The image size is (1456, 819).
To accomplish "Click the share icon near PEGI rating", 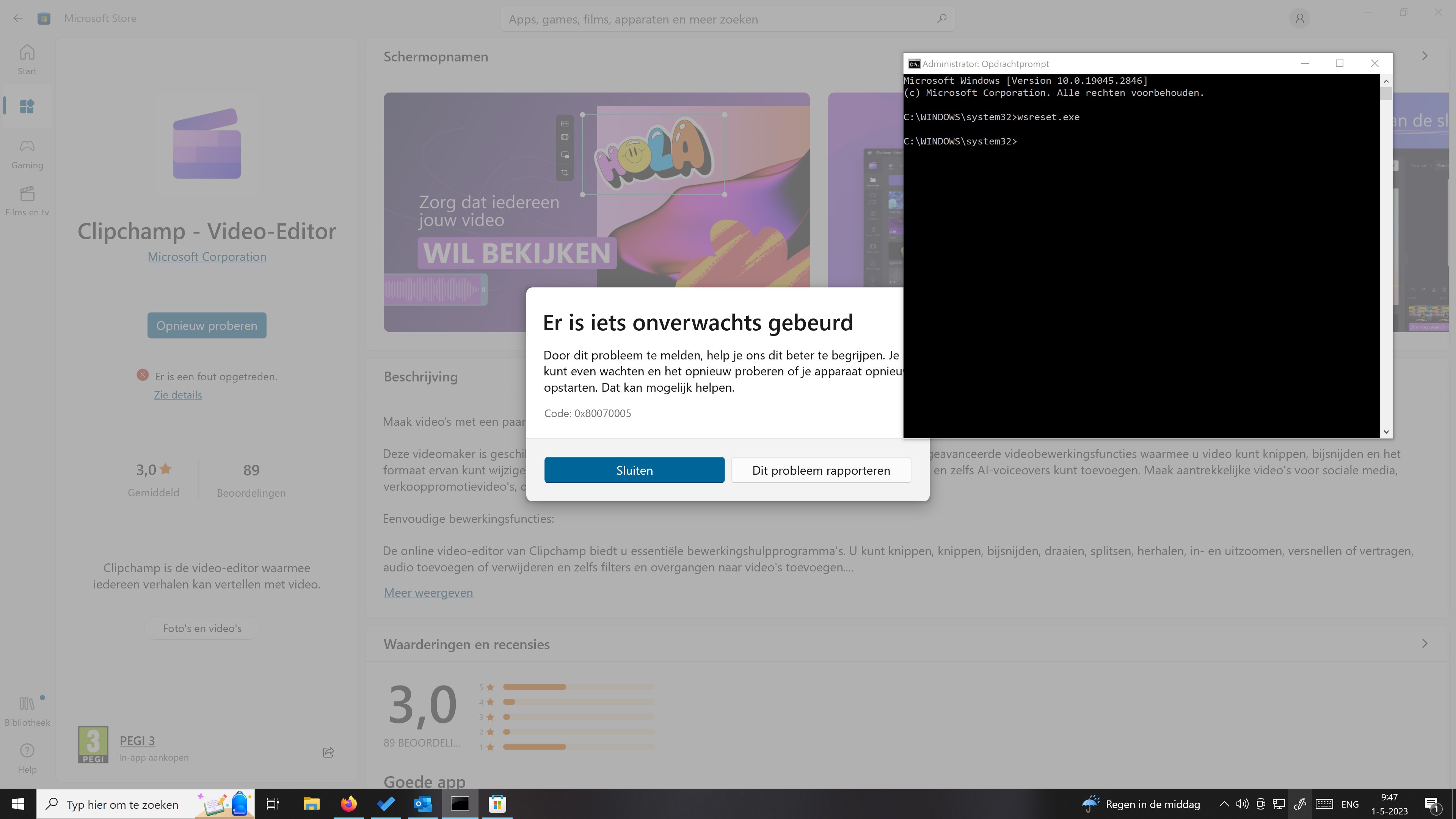I will [328, 752].
